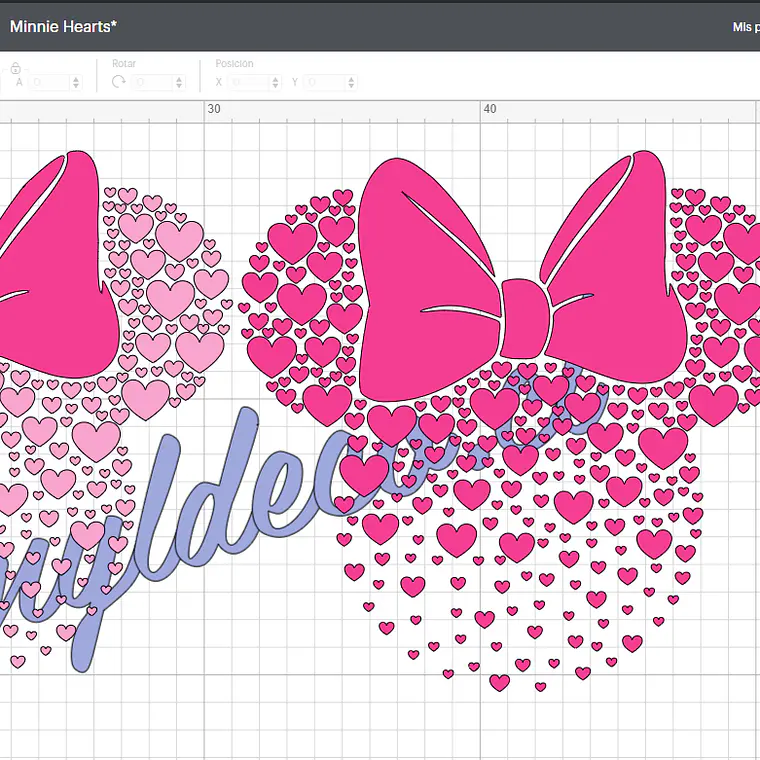The width and height of the screenshot is (760, 760).
Task: Click the ruler mark labeled 30
Action: (213, 109)
